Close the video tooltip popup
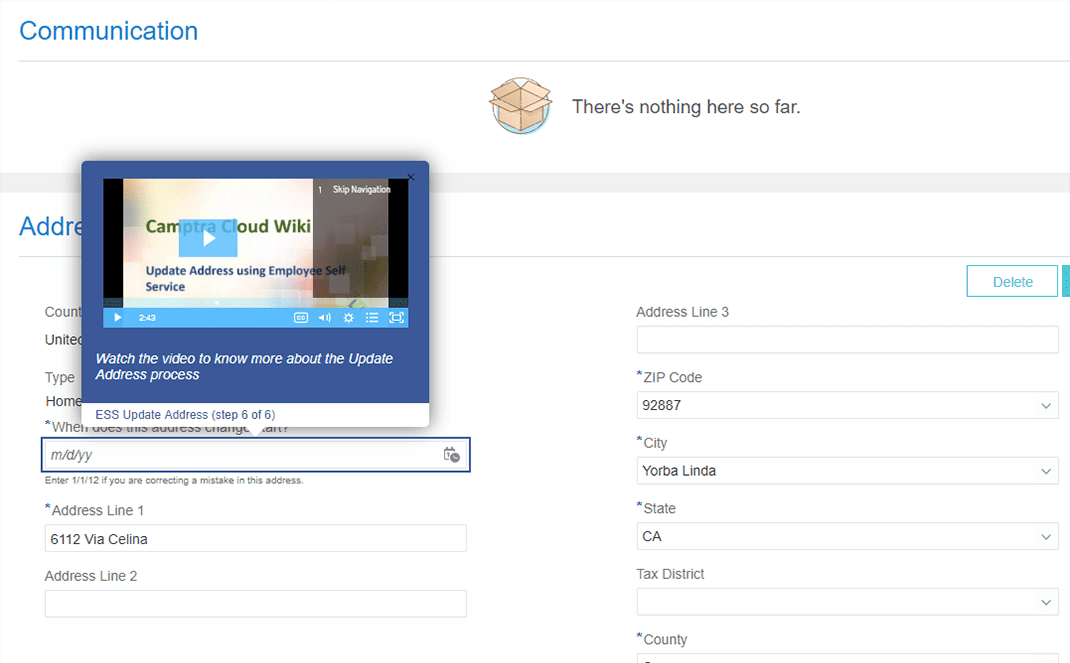The width and height of the screenshot is (1070, 663). pos(410,177)
